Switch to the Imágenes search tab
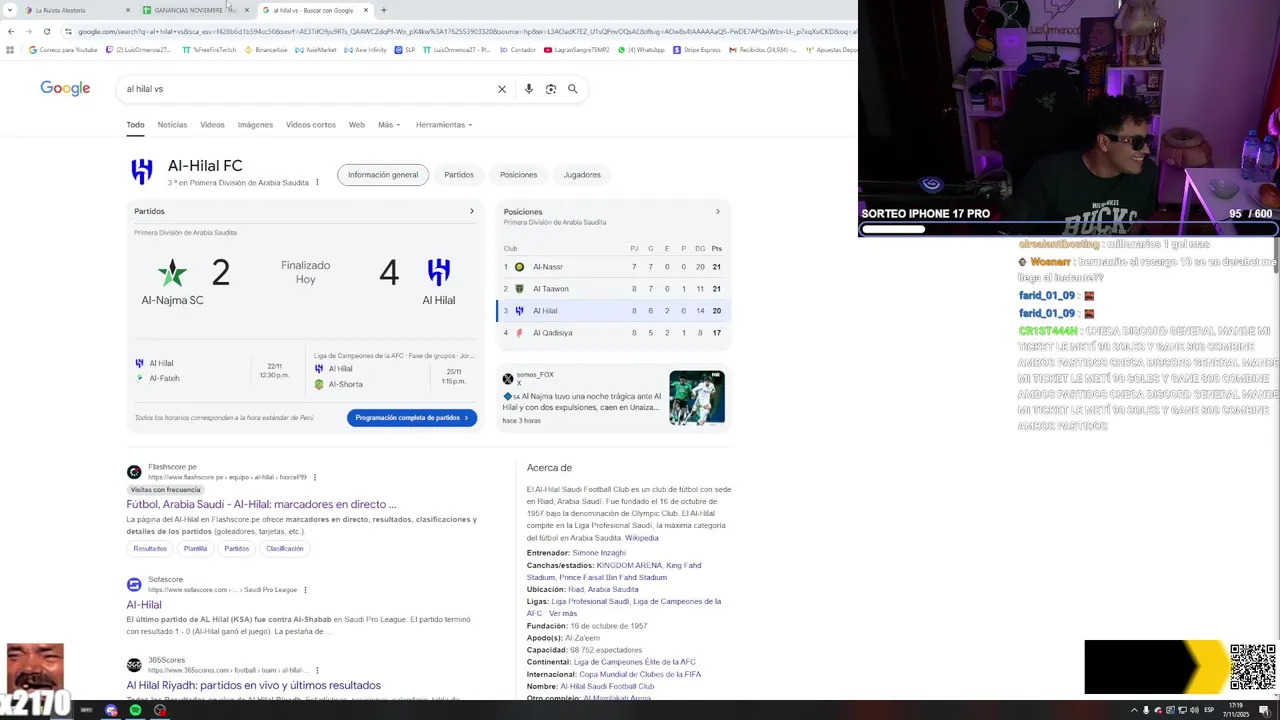This screenshot has height=720, width=1280. (x=255, y=125)
